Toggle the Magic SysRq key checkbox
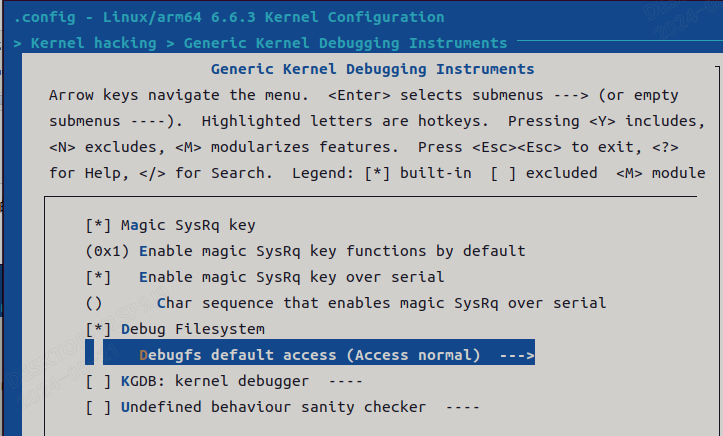723x436 pixels. pyautogui.click(x=99, y=225)
